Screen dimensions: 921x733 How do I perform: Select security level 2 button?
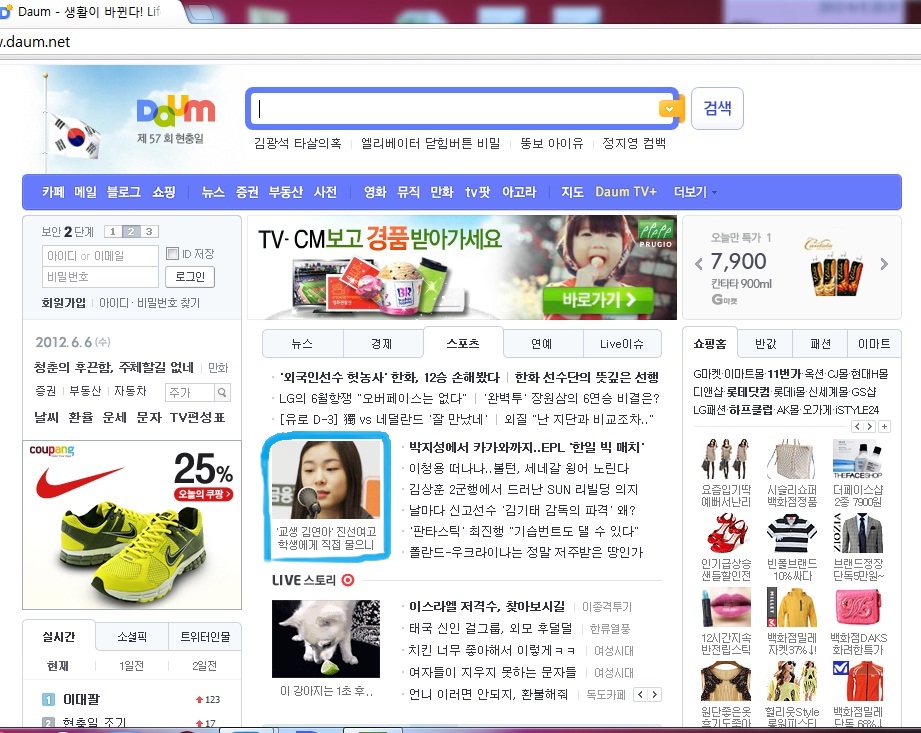click(131, 231)
